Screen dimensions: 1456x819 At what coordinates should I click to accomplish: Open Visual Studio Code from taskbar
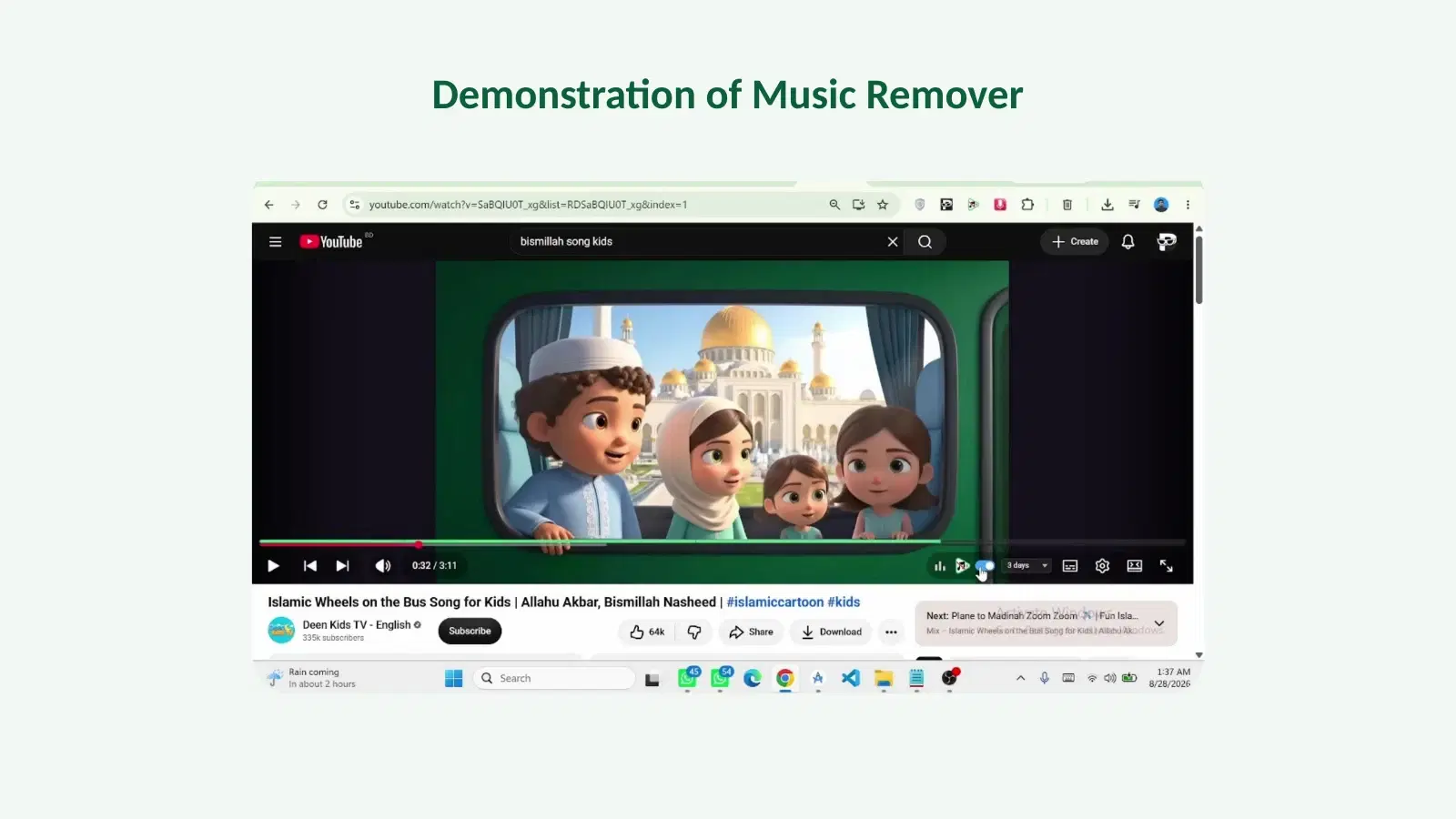(x=851, y=678)
